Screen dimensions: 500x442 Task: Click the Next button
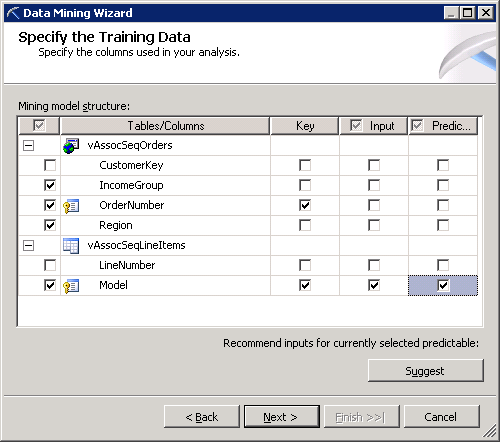(x=282, y=417)
